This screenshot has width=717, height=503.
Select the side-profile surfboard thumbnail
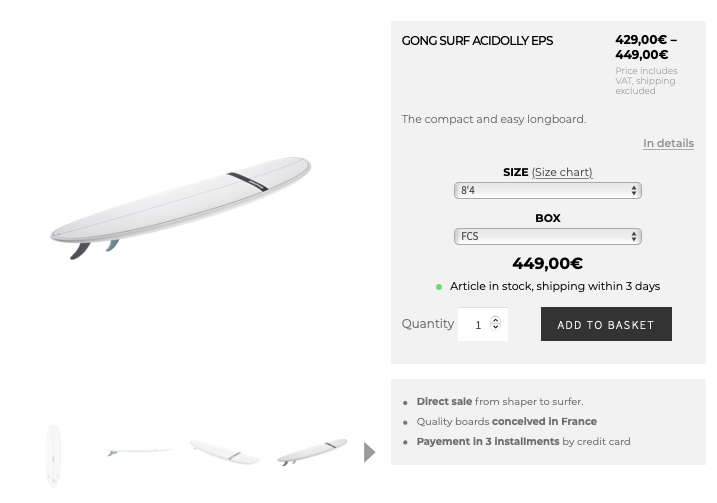click(139, 452)
